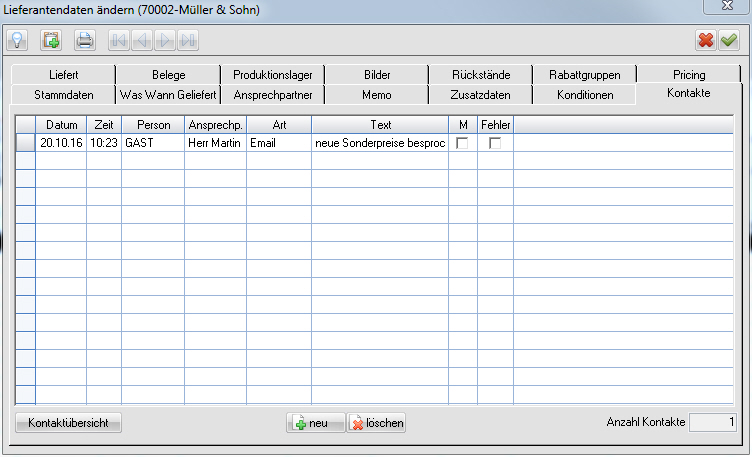Click the light bulb help icon
Viewport: 752px width, 457px height.
click(17, 40)
